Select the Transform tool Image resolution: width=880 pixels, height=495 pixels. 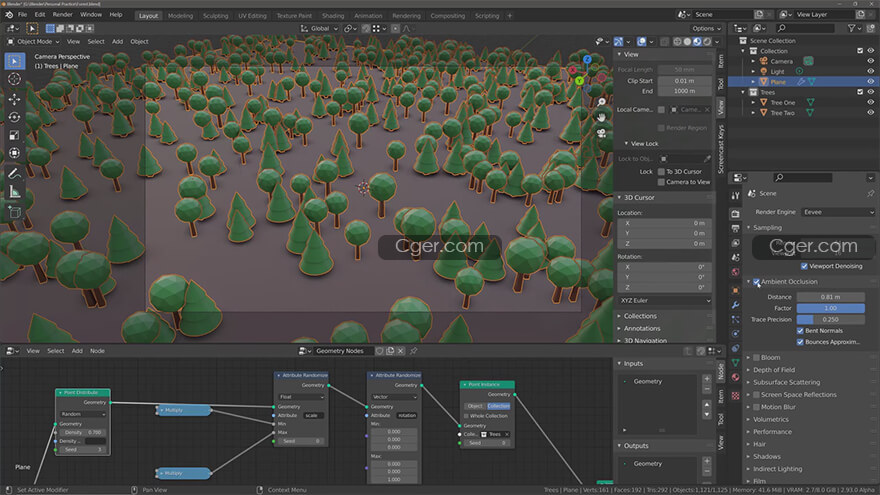[15, 153]
